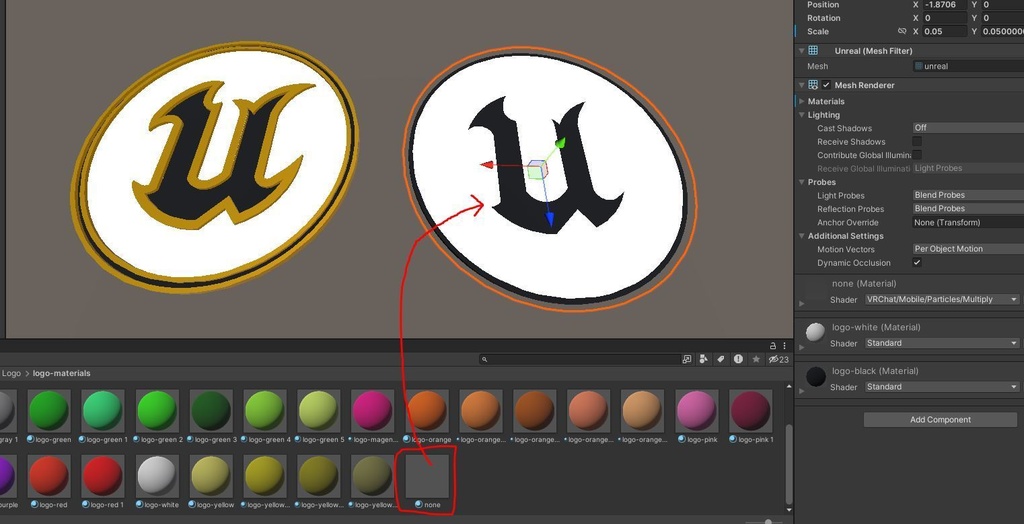Click the blue Z-axis gizmo arrow
1024x524 pixels.
pyautogui.click(x=549, y=218)
